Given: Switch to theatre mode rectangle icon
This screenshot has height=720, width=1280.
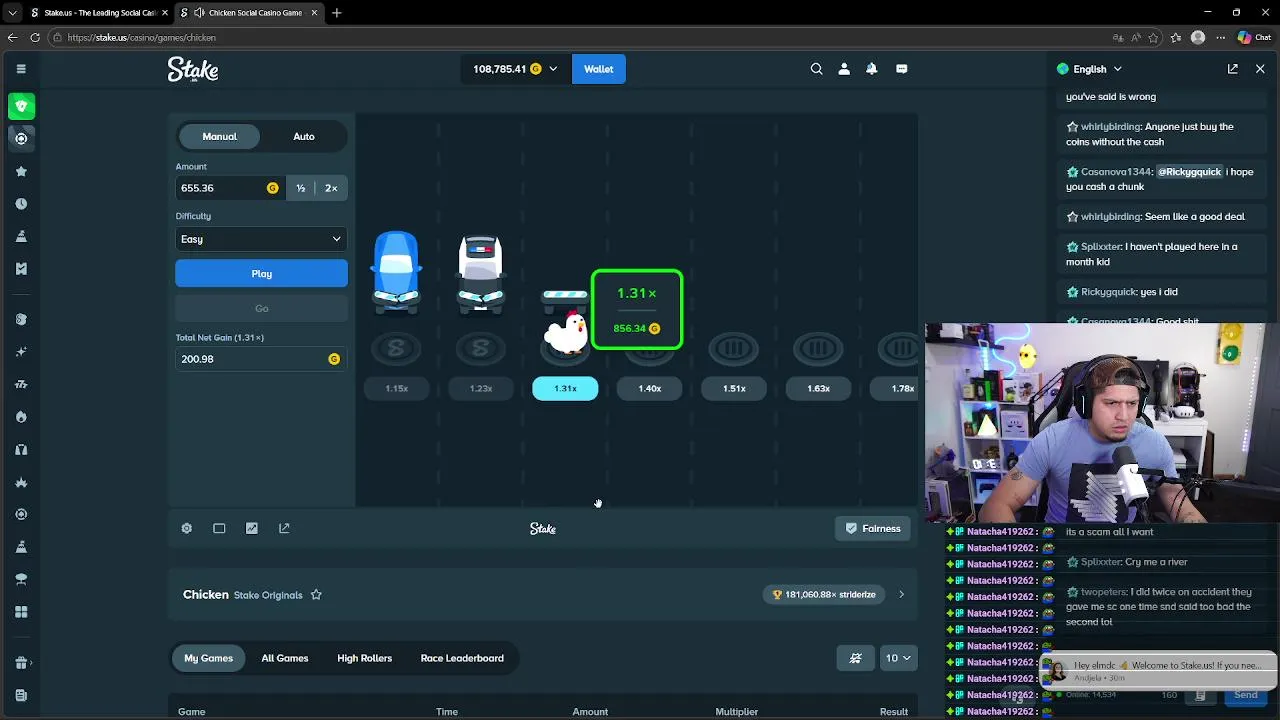Looking at the screenshot, I should 219,528.
